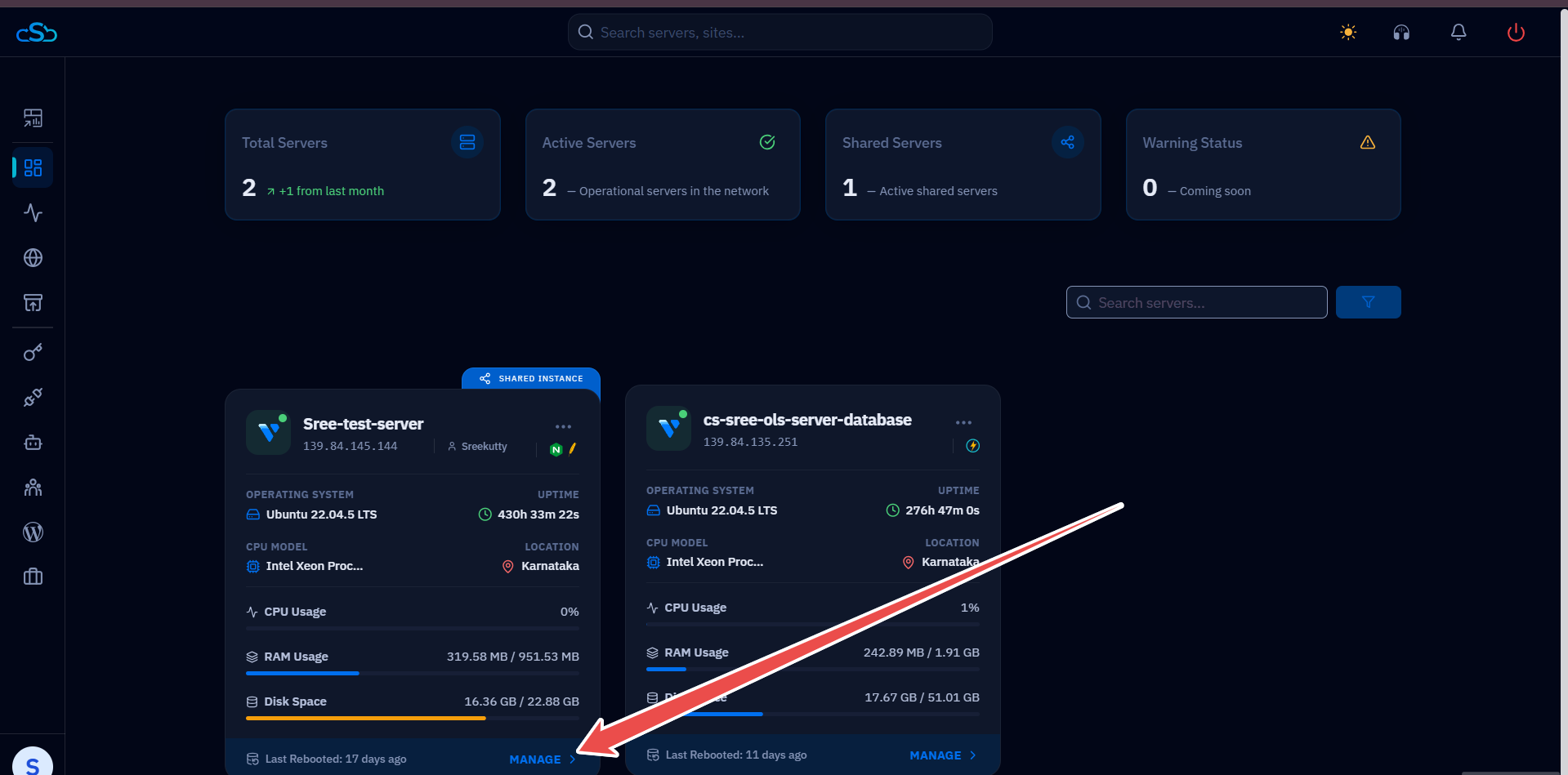Image resolution: width=1568 pixels, height=775 pixels.
Task: Open the briefcase sidebar icon
Action: [x=33, y=577]
